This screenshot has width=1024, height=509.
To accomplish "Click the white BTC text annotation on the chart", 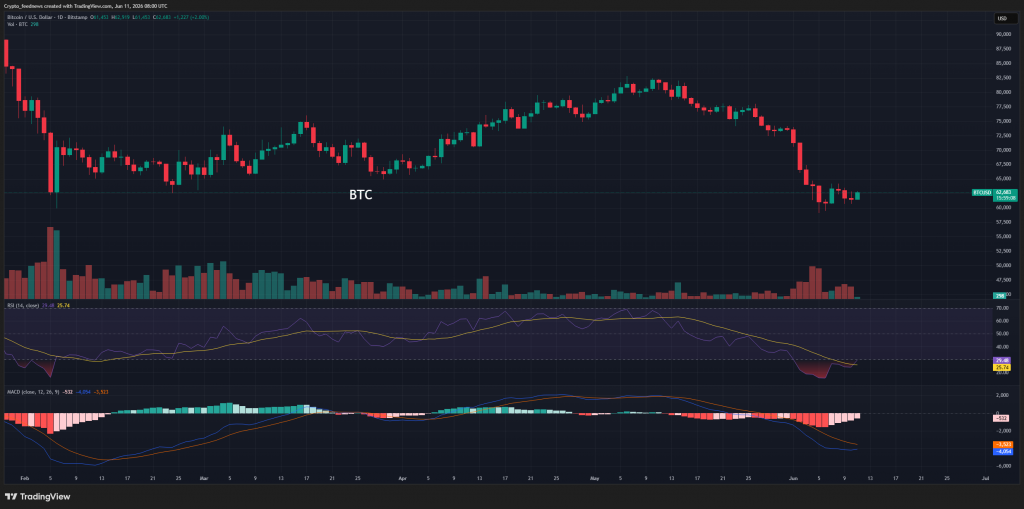I will click(360, 195).
